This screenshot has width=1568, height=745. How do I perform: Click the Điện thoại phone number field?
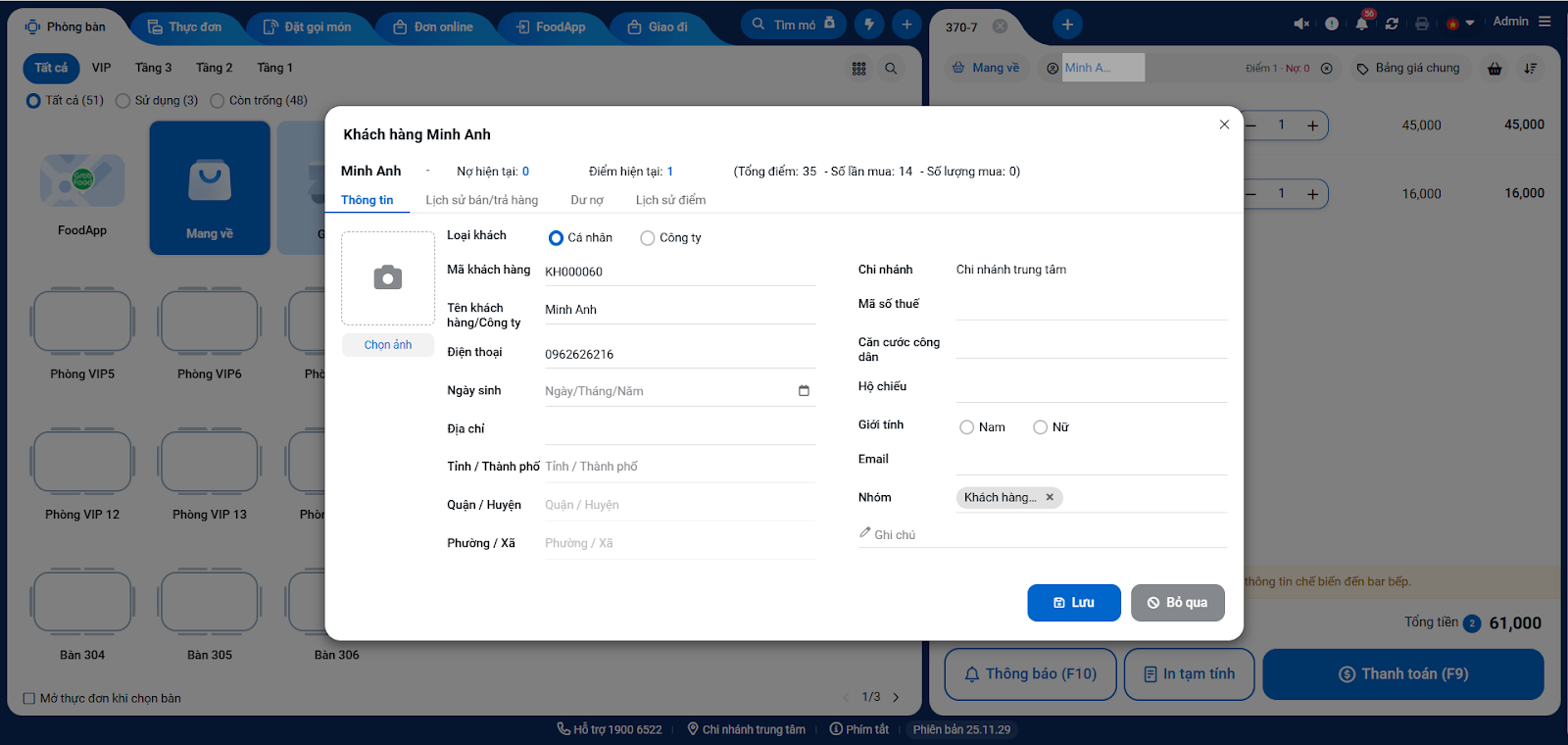pyautogui.click(x=680, y=355)
